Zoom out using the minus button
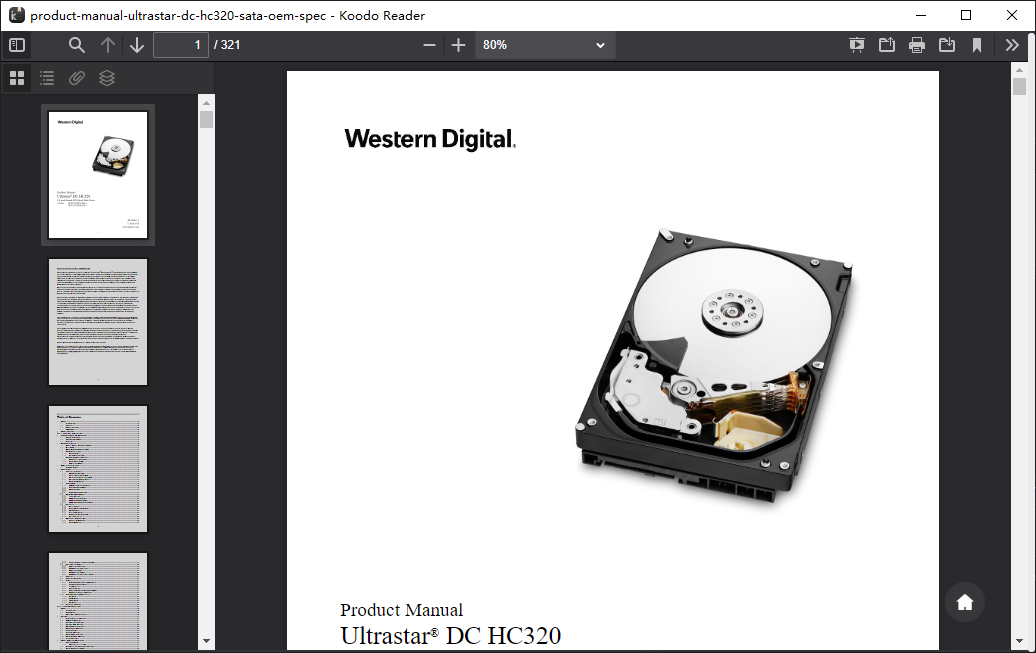Screen dimensions: 1036x653 tap(429, 45)
